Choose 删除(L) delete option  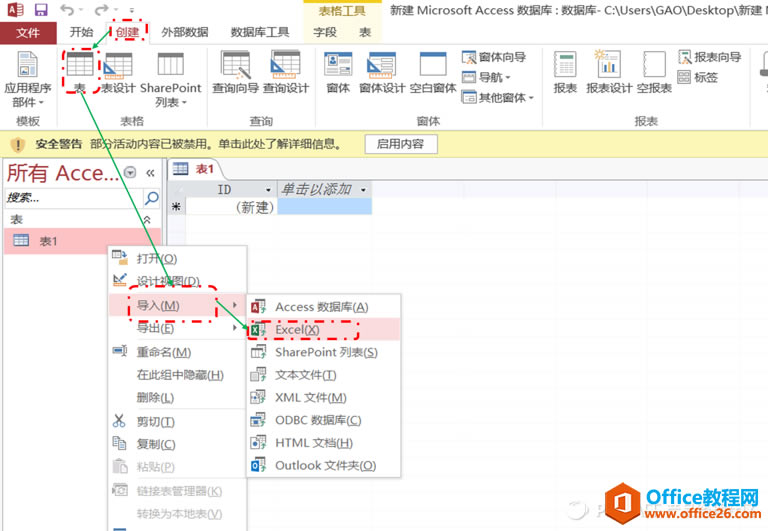point(177,397)
